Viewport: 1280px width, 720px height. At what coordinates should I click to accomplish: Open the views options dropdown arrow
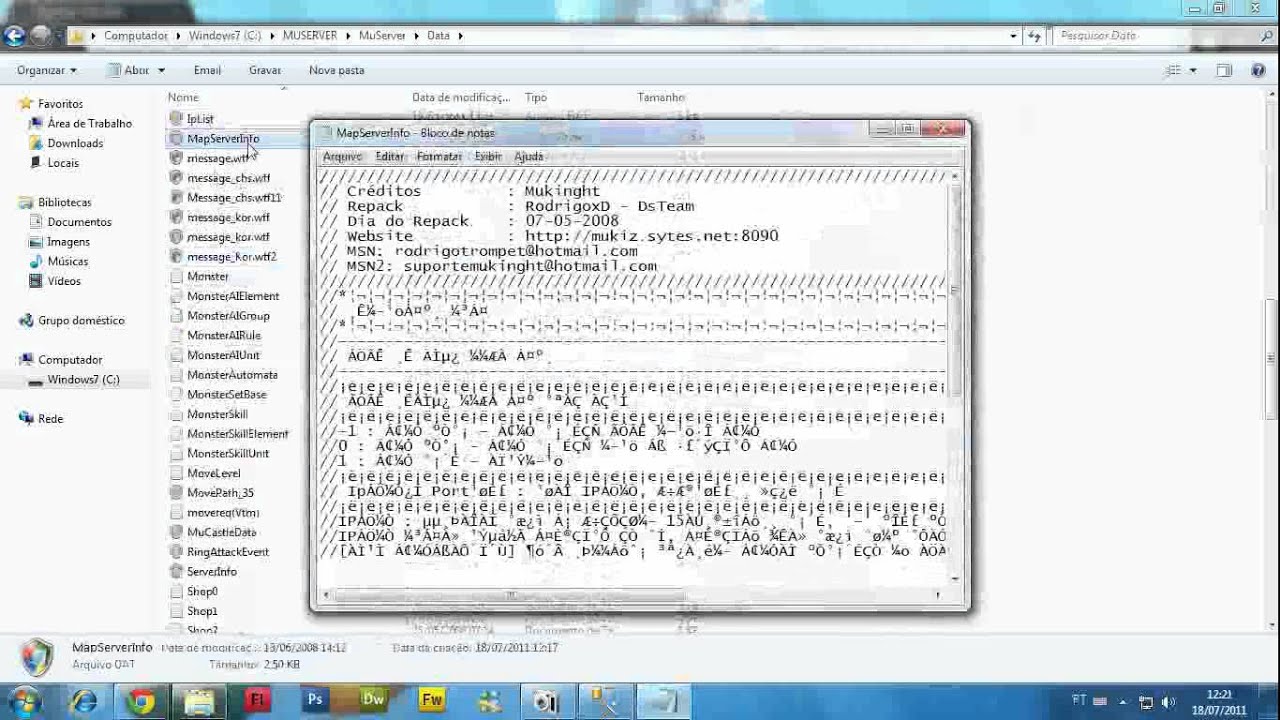click(x=1193, y=70)
